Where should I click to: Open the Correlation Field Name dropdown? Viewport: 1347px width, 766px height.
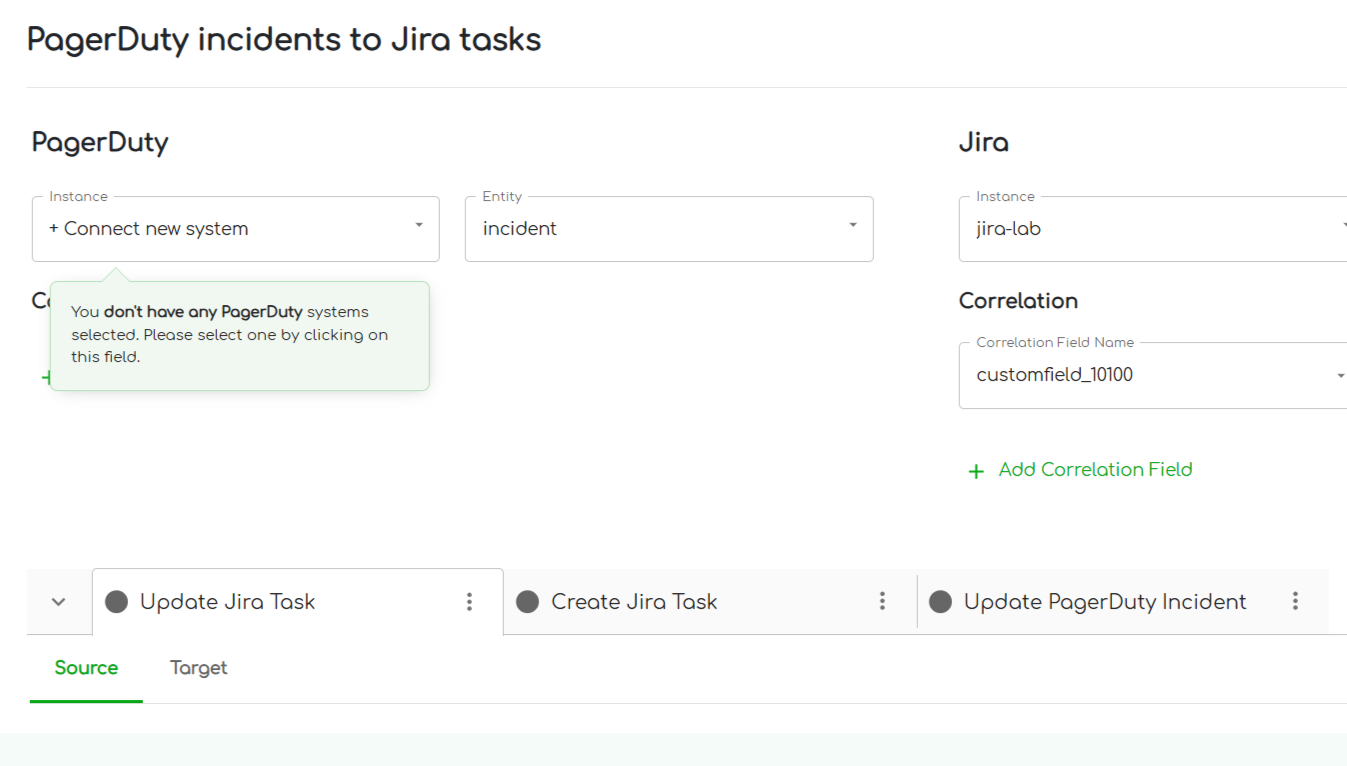tap(1150, 375)
